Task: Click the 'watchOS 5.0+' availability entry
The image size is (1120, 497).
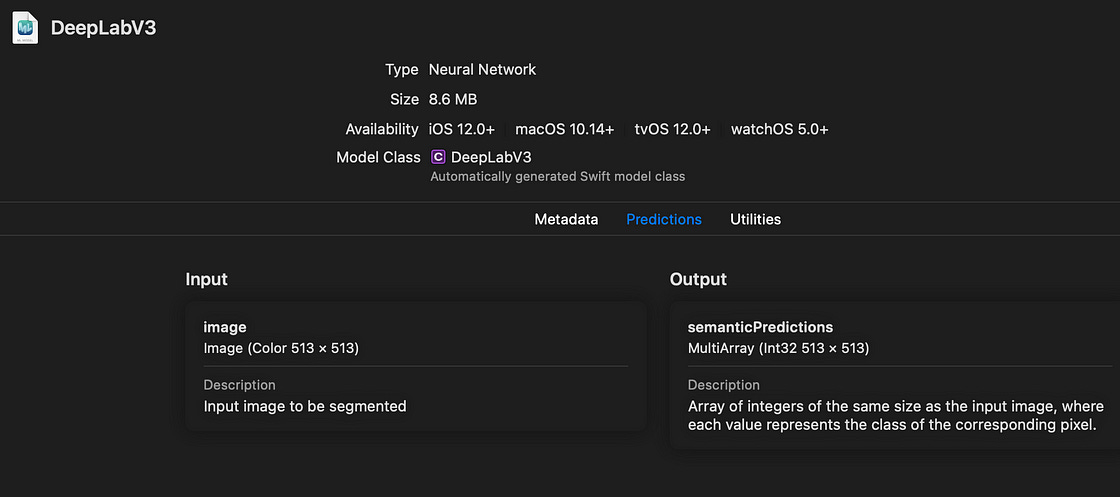Action: pyautogui.click(x=779, y=129)
